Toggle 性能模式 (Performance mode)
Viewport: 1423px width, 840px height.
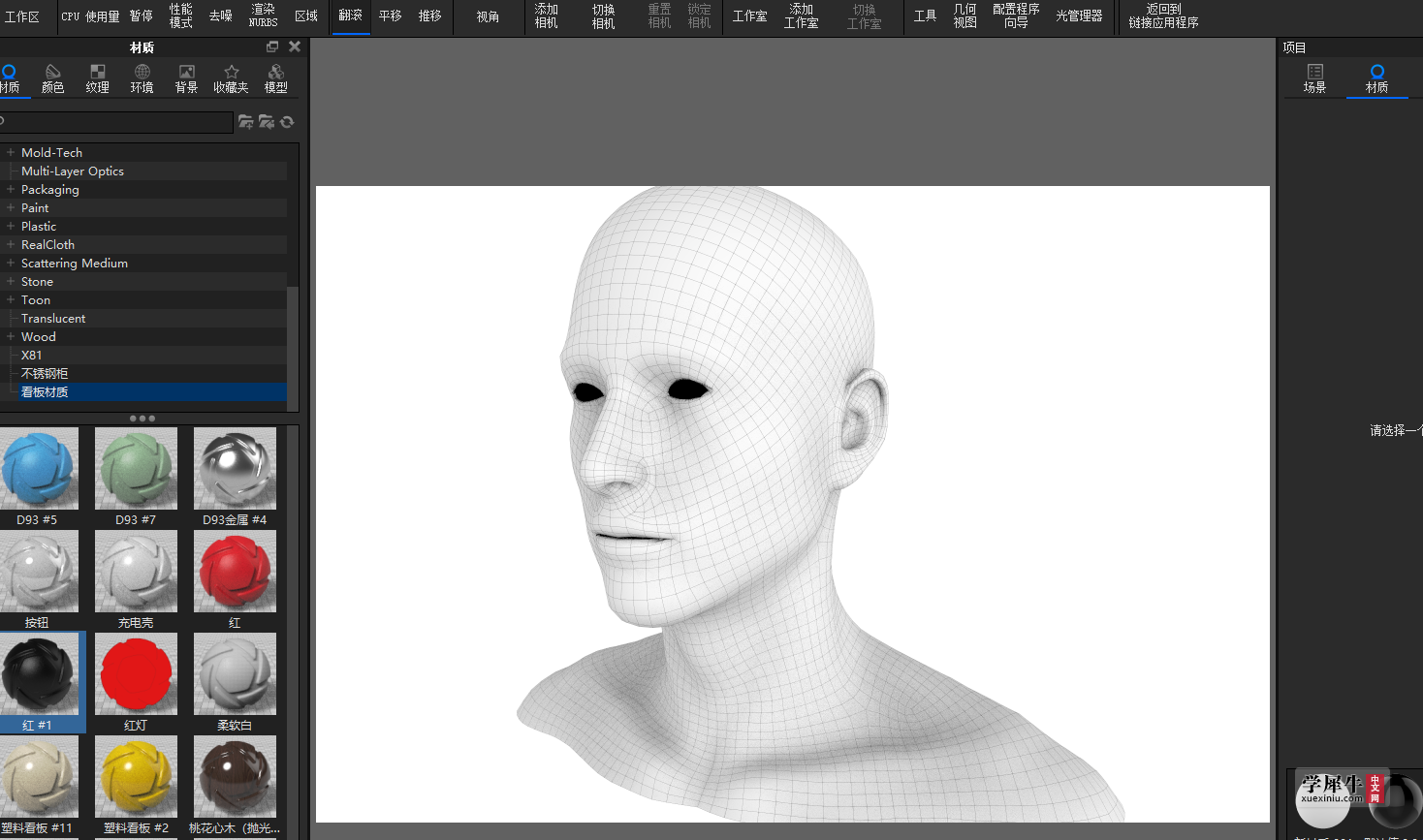tap(181, 16)
